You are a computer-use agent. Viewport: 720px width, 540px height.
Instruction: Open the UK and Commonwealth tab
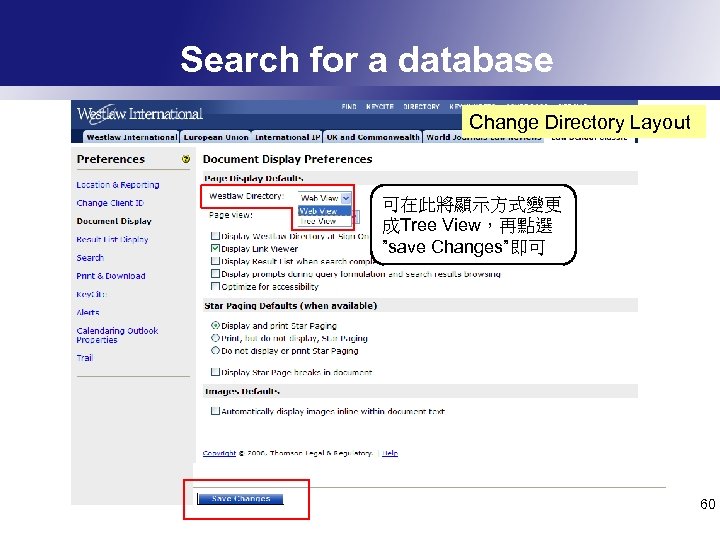(373, 137)
